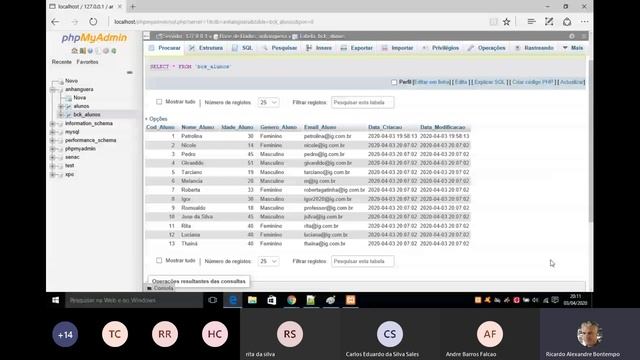The image size is (640, 360).
Task: Open the blue documentation icon under the logo
Action: point(90,51)
